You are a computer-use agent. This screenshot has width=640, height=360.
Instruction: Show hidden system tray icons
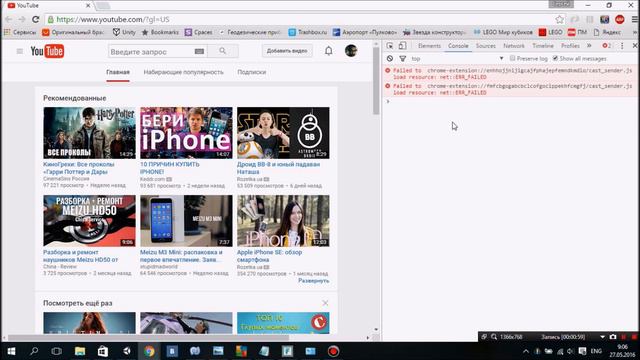coord(526,351)
